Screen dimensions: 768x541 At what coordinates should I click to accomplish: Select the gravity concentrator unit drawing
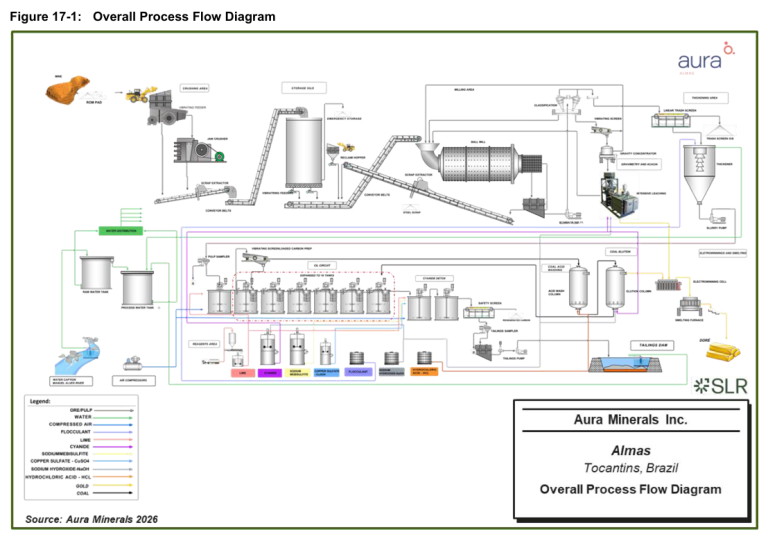click(x=607, y=154)
